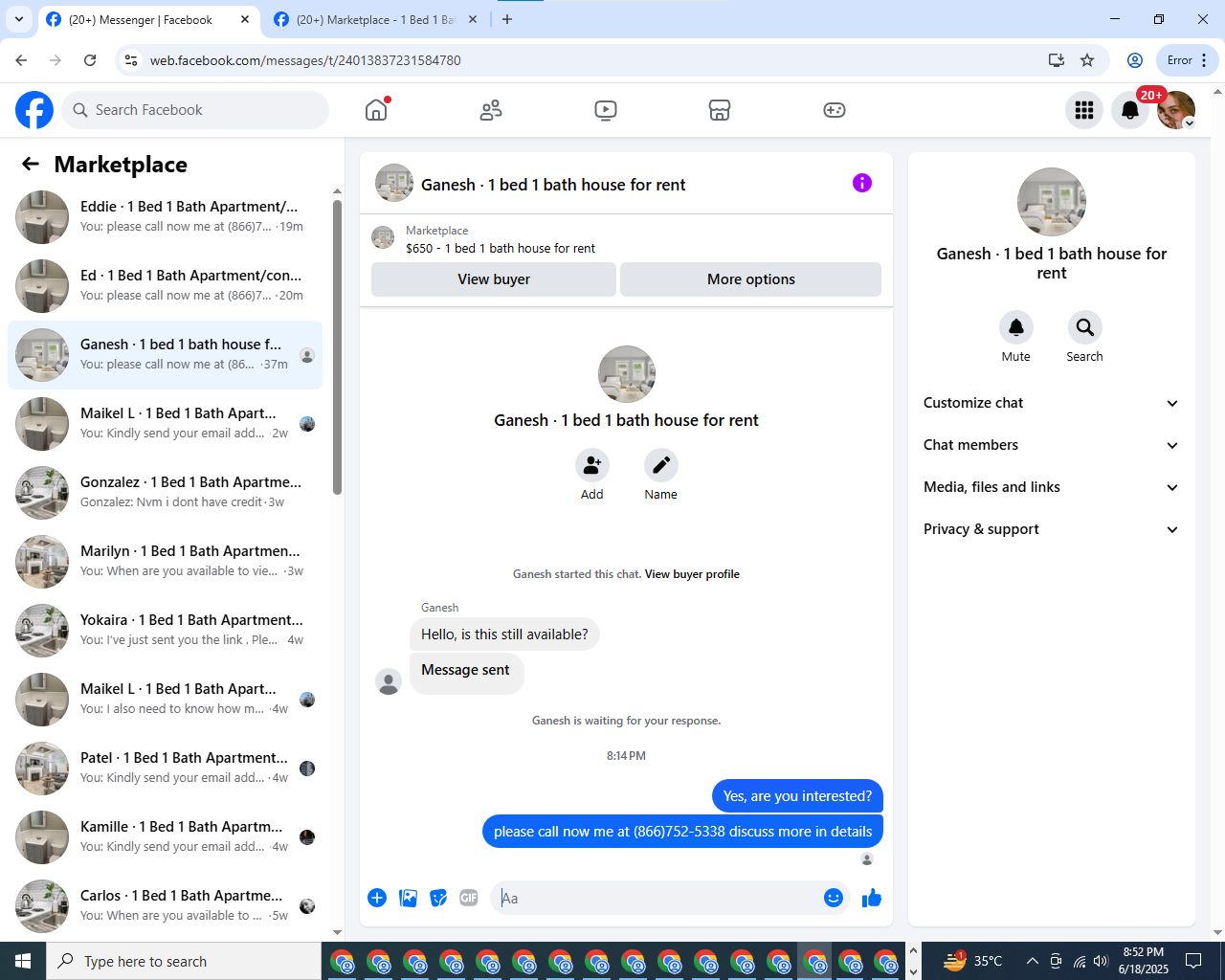Open more actions plus icon in composer
This screenshot has width=1225, height=980.
tap(377, 898)
